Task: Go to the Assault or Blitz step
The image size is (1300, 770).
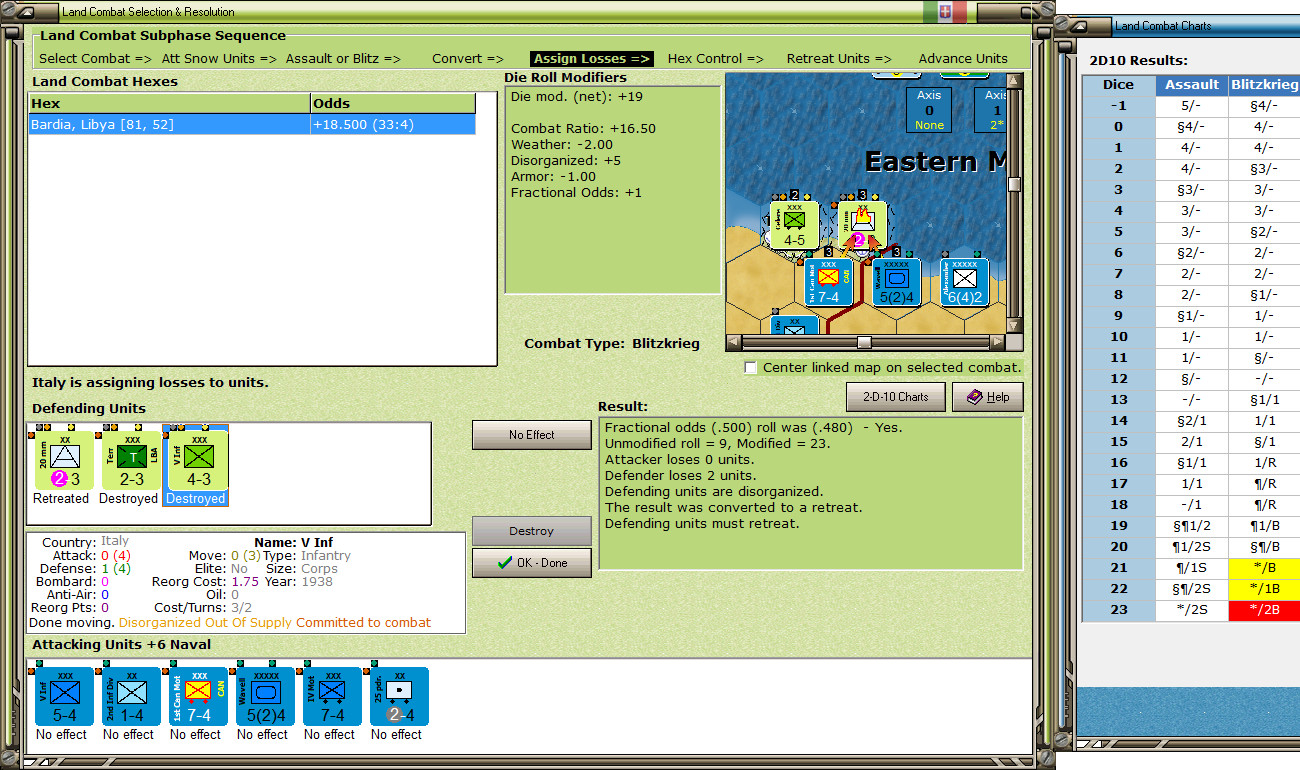Action: click(x=343, y=59)
